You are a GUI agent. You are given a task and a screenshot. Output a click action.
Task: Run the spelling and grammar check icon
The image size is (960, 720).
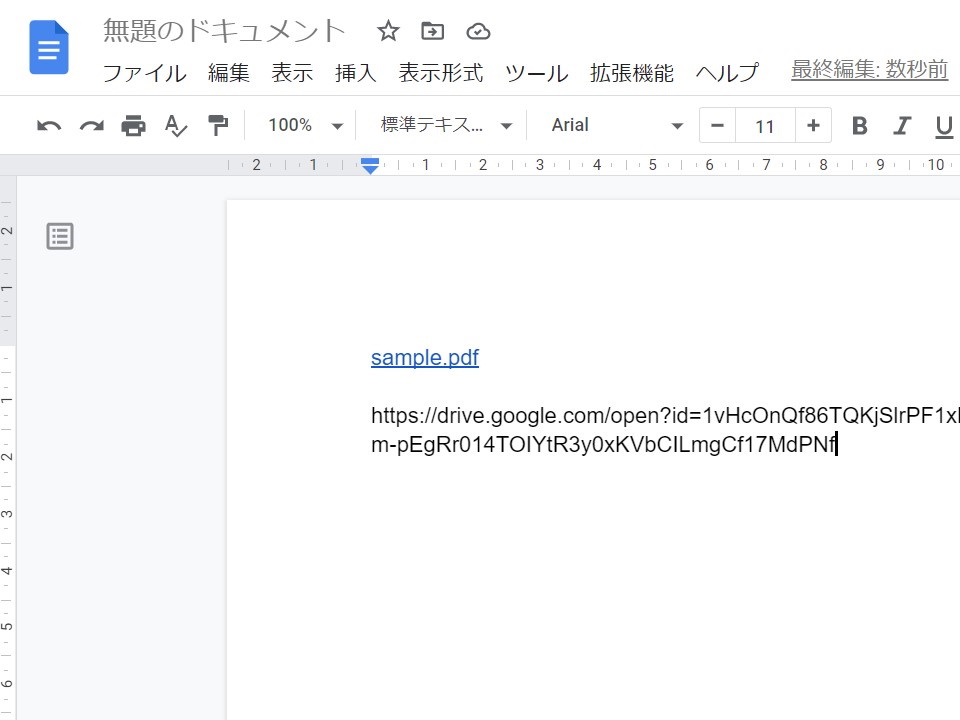coord(174,125)
